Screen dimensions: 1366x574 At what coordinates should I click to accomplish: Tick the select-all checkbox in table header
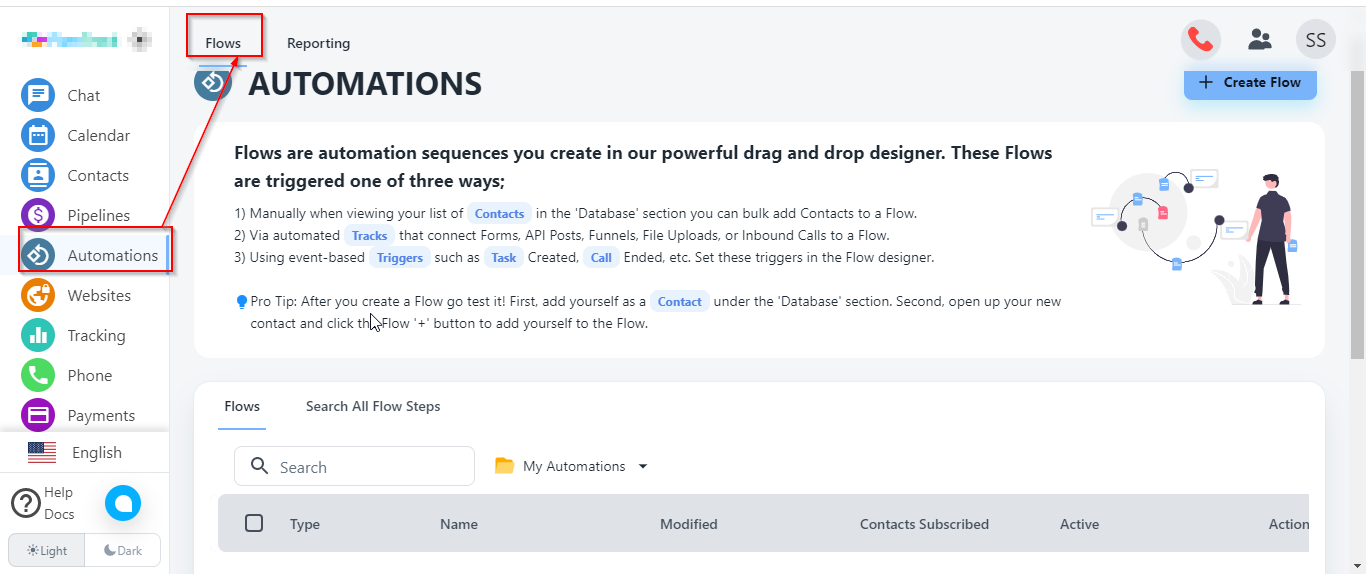pyautogui.click(x=254, y=523)
